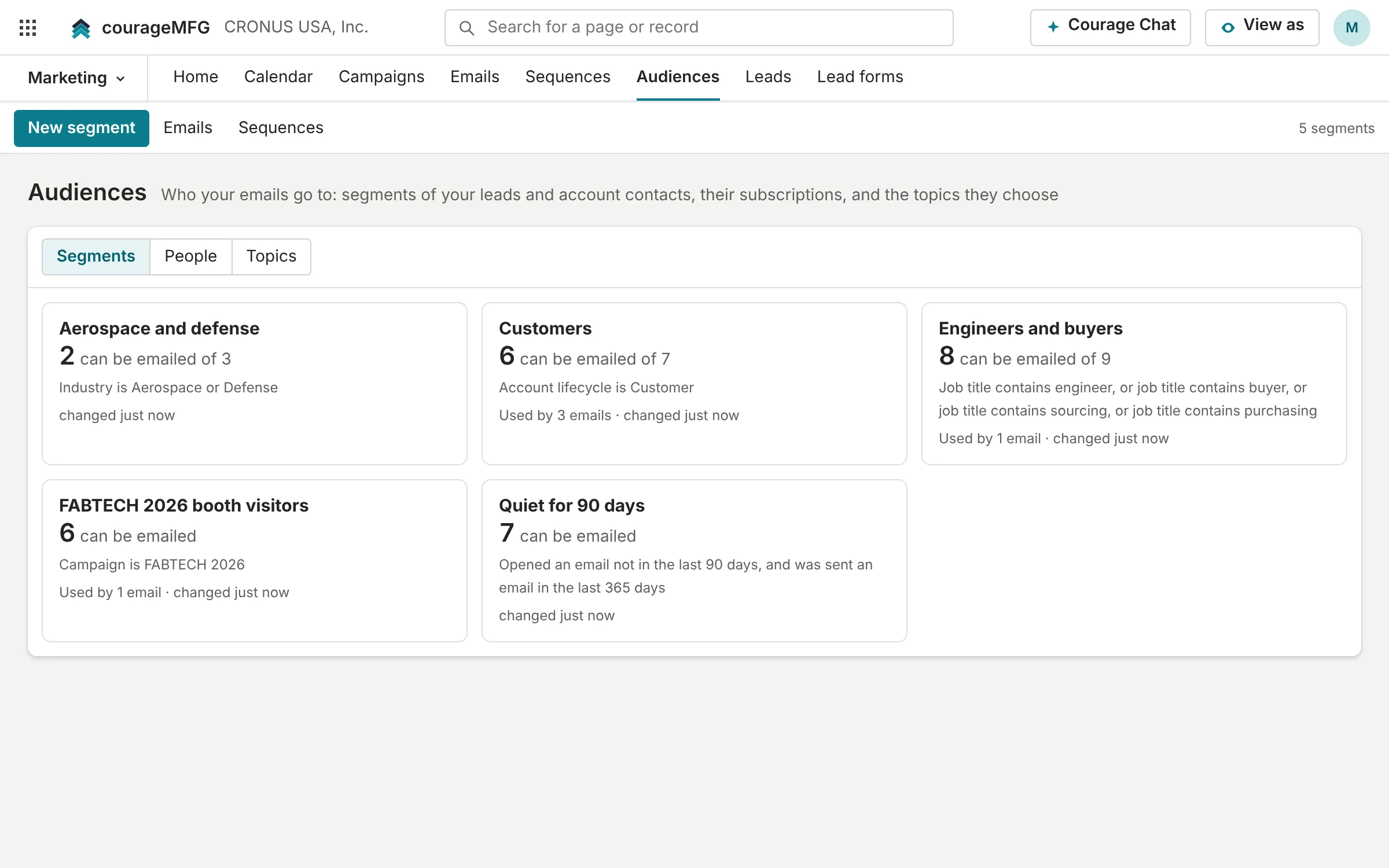Select the Segments tab
1389x868 pixels.
point(96,256)
